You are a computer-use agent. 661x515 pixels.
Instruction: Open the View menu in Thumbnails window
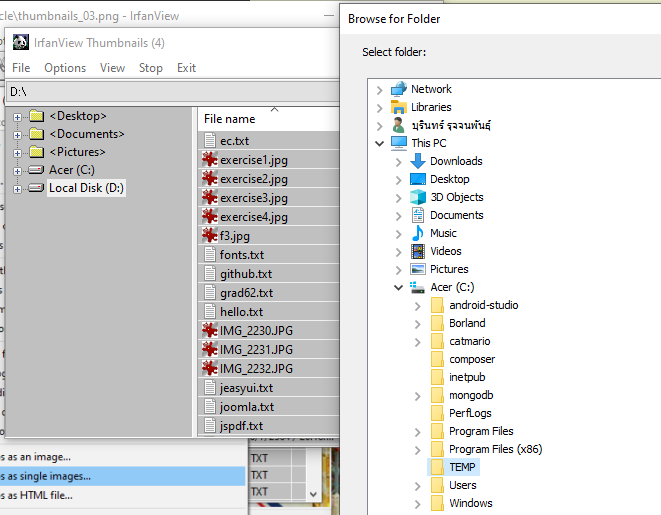click(x=112, y=68)
